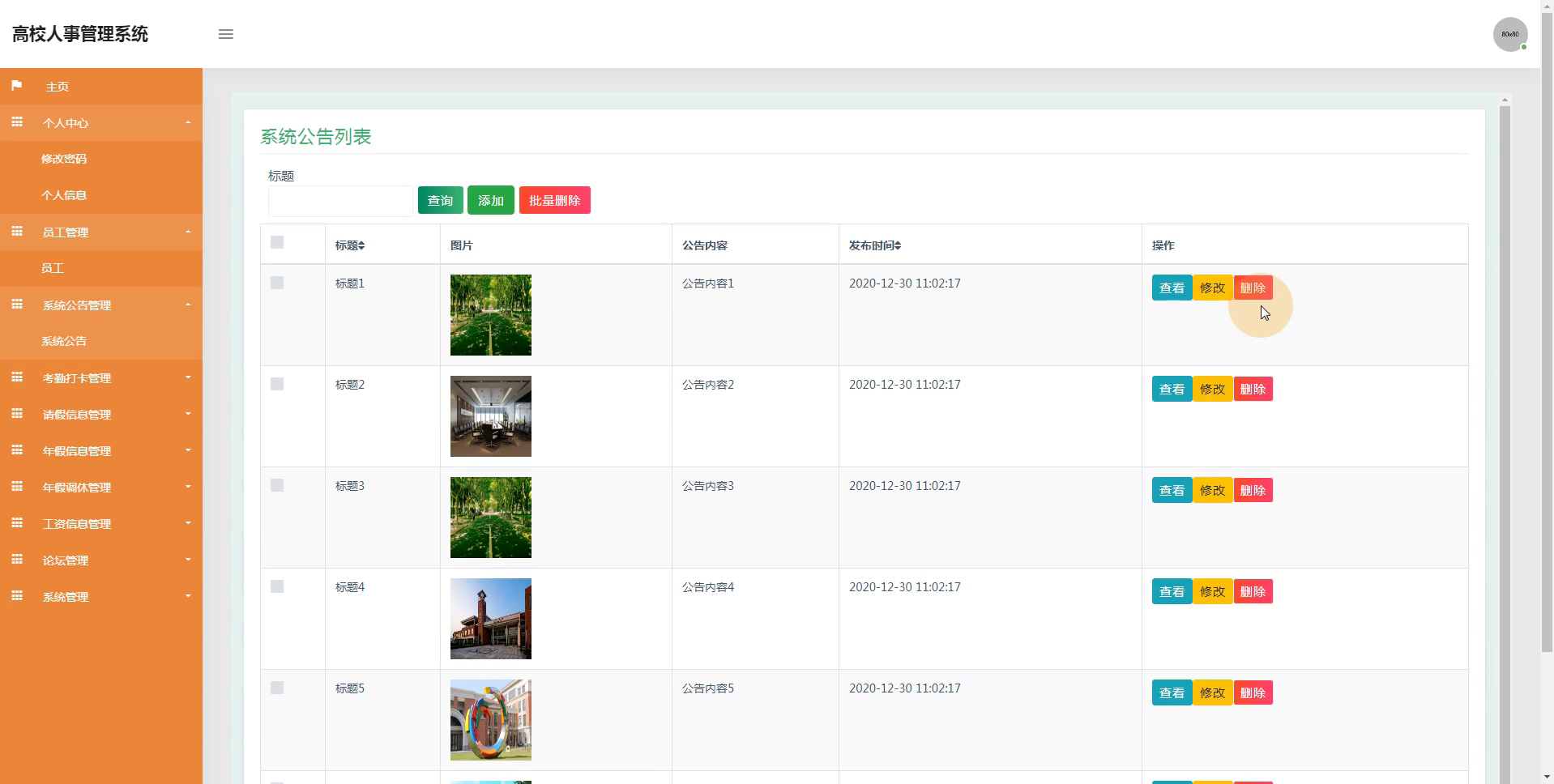
Task: Open the tree-lined path thumbnail of 标题1
Action: coord(491,315)
